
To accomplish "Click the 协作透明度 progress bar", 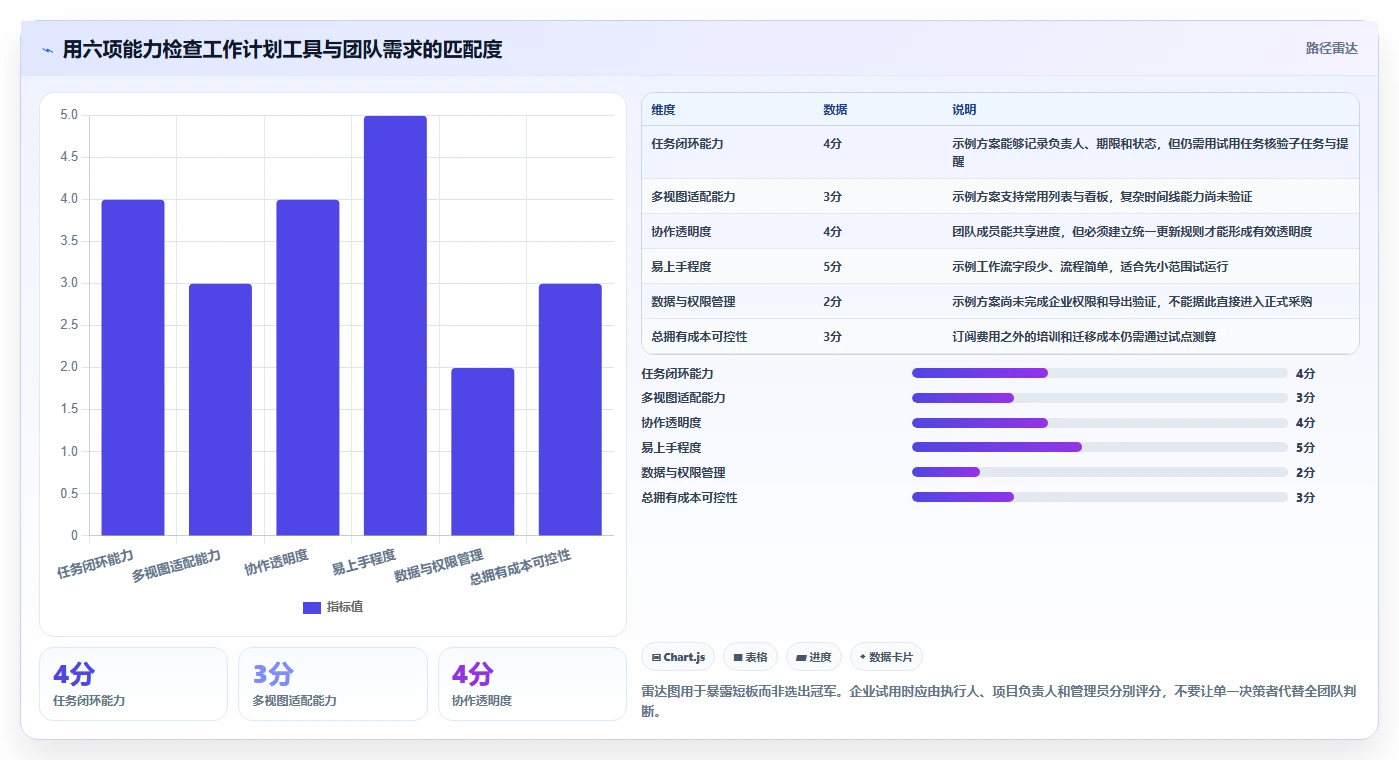I will tap(1100, 423).
